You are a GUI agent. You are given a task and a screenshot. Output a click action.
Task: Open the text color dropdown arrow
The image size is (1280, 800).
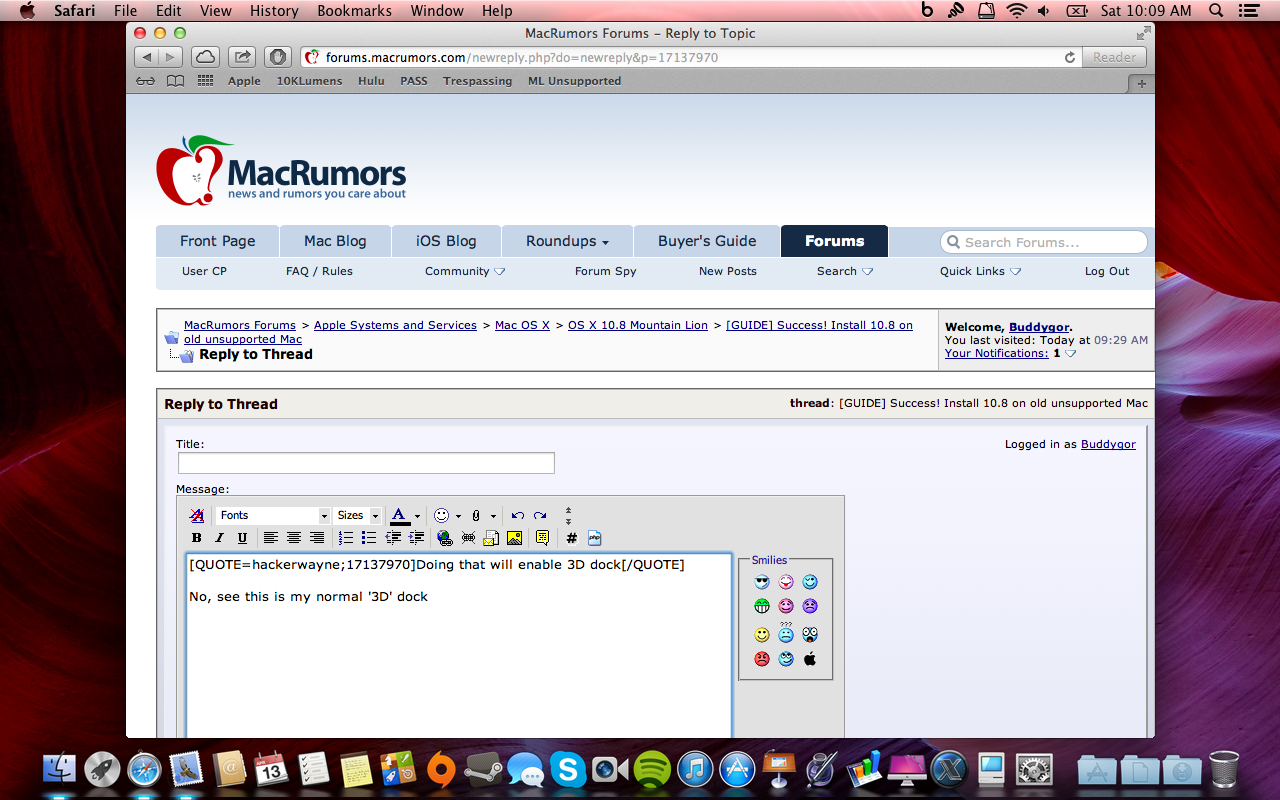[417, 516]
